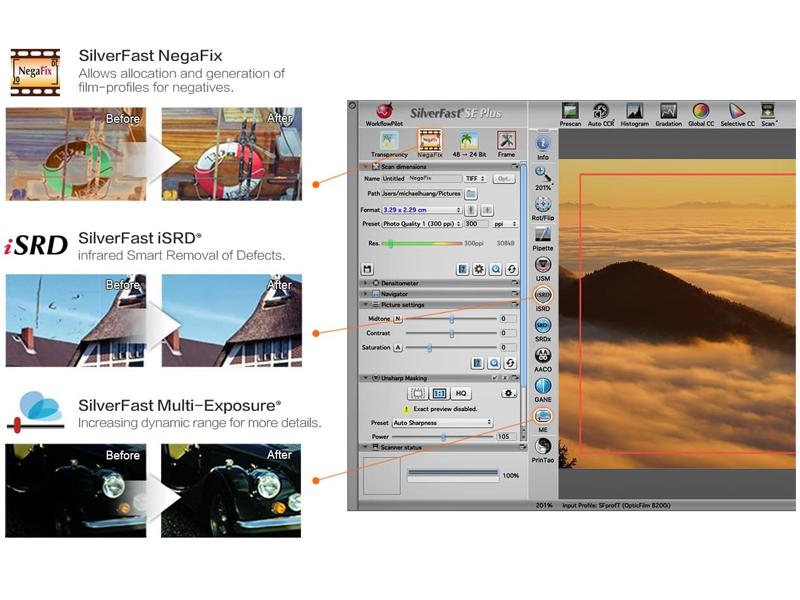Click the Name field showing Untitled
Screen dimensions: 800x600
421,179
